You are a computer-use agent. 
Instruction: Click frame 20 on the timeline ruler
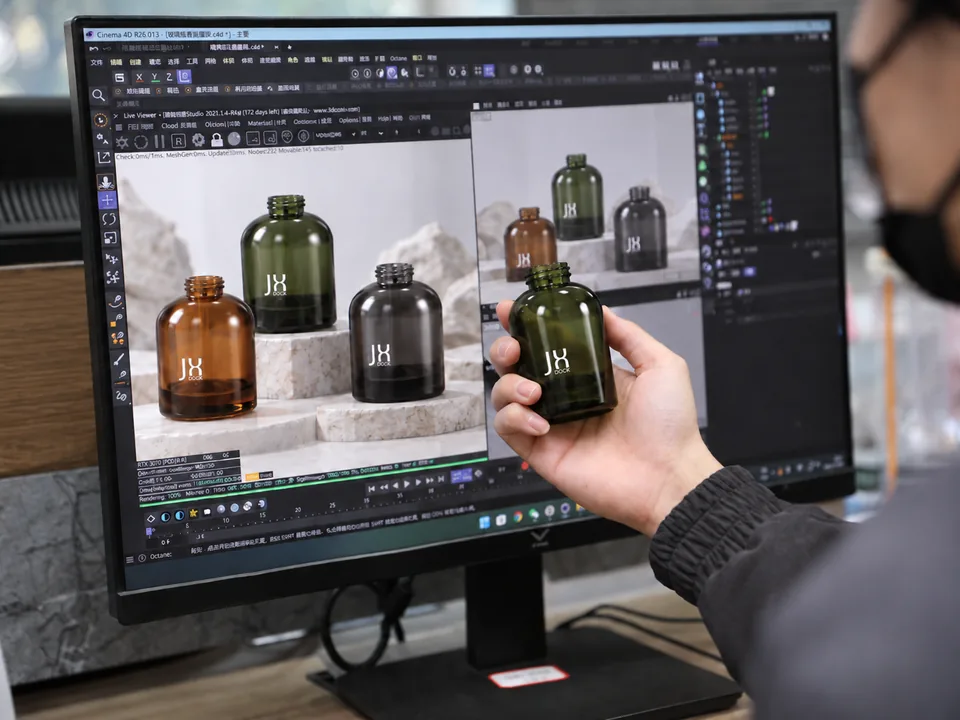298,509
